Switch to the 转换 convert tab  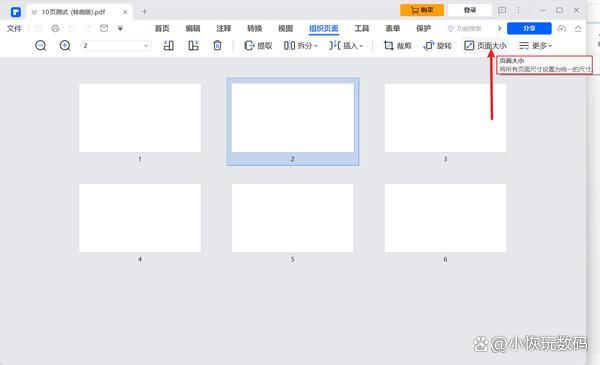pyautogui.click(x=254, y=28)
